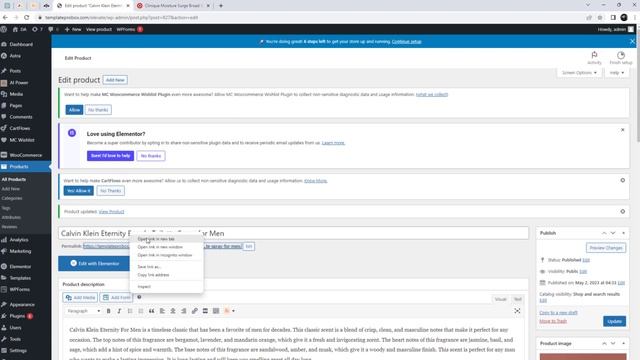Open comments bubble in admin bar
This screenshot has height=360, width=640.
pyautogui.click(x=51, y=29)
